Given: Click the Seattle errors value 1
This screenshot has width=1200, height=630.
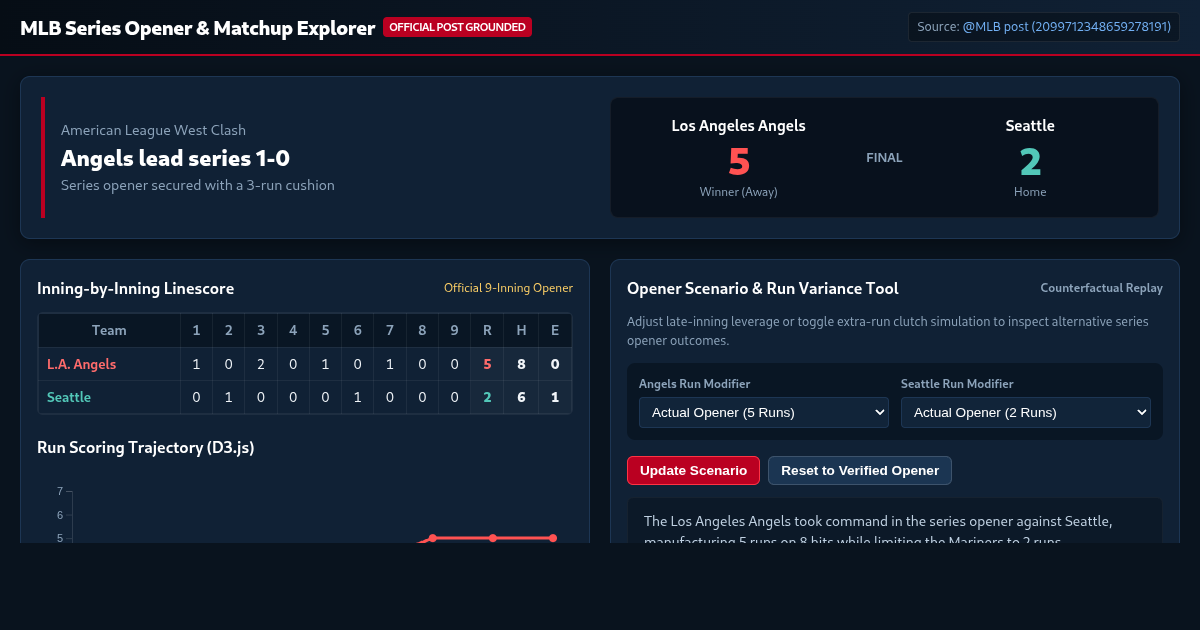Looking at the screenshot, I should pos(555,397).
